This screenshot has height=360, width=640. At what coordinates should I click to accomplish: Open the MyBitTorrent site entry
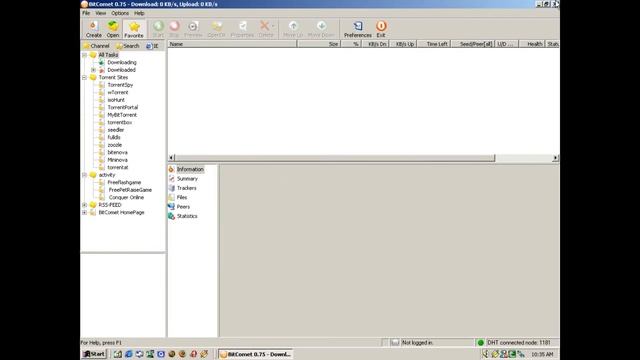pyautogui.click(x=122, y=115)
